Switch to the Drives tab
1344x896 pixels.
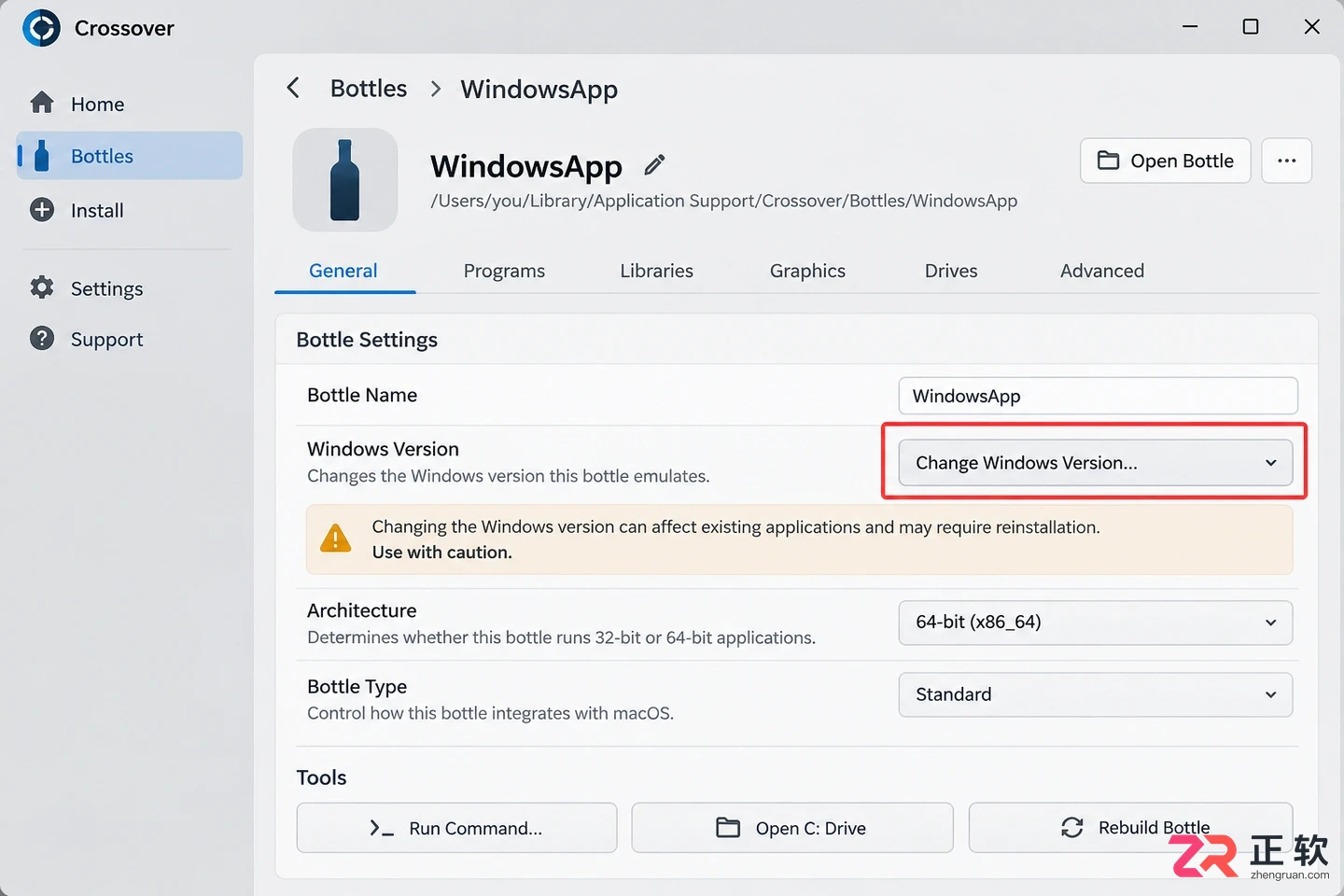click(951, 271)
